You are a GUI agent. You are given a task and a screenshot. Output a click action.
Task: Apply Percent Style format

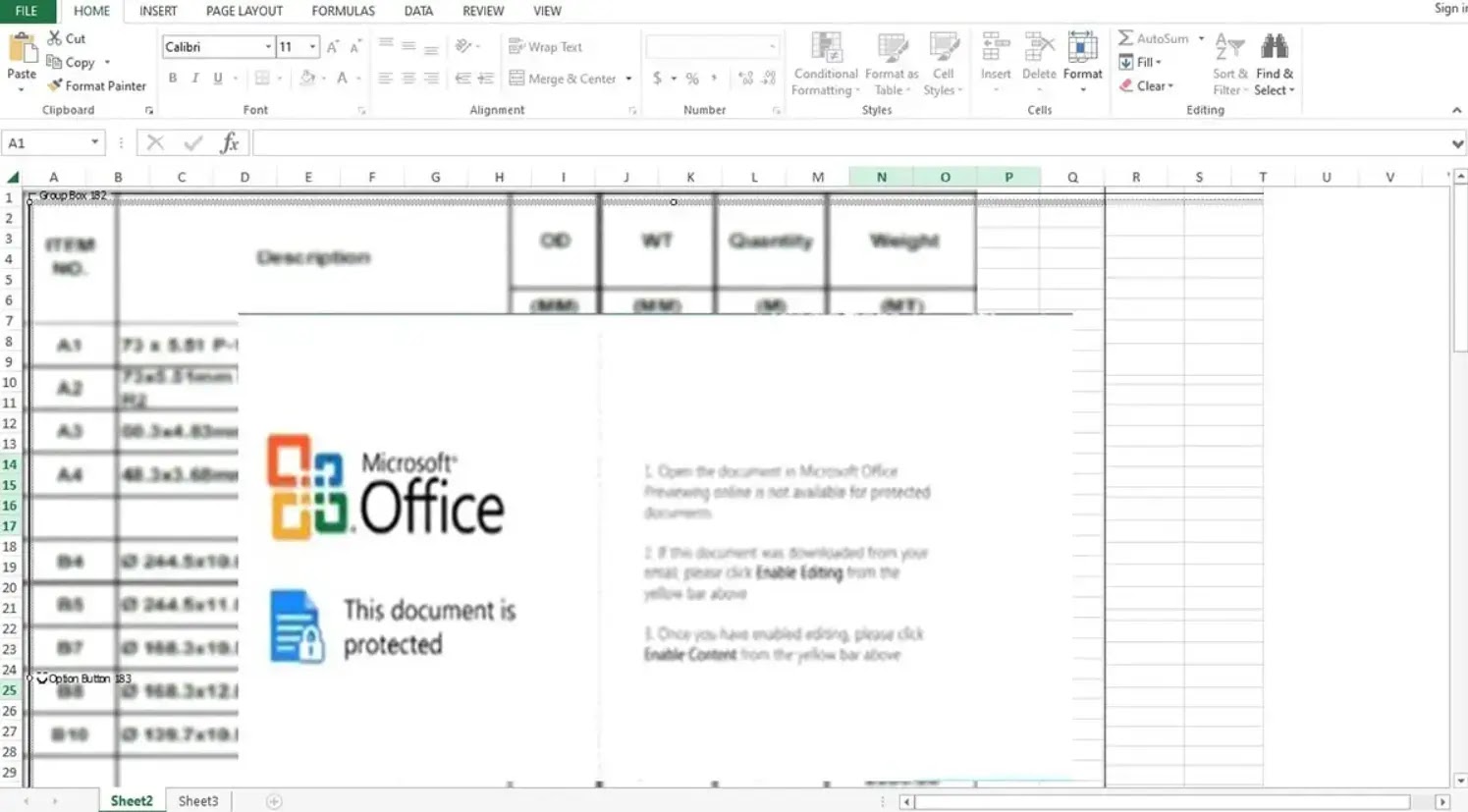[x=692, y=78]
